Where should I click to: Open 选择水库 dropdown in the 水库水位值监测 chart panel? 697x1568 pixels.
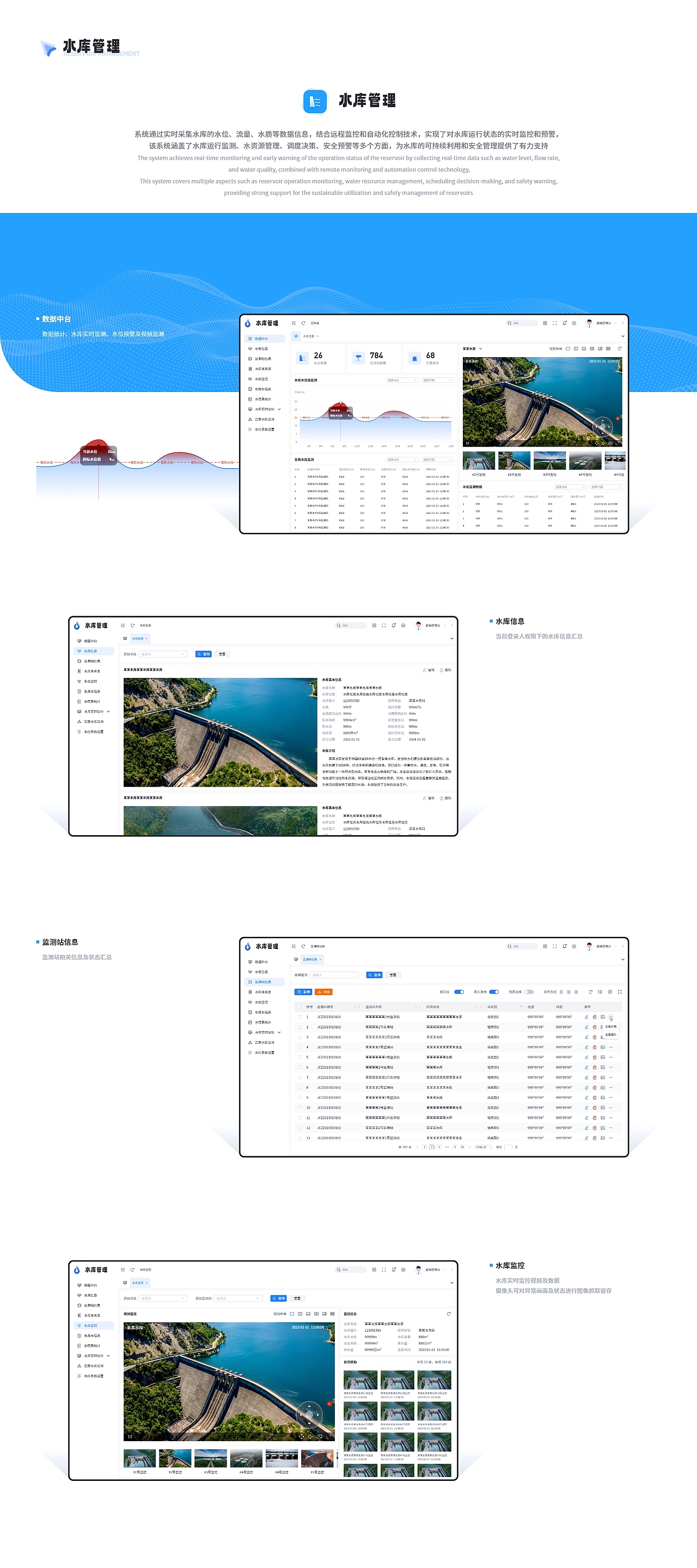click(402, 381)
